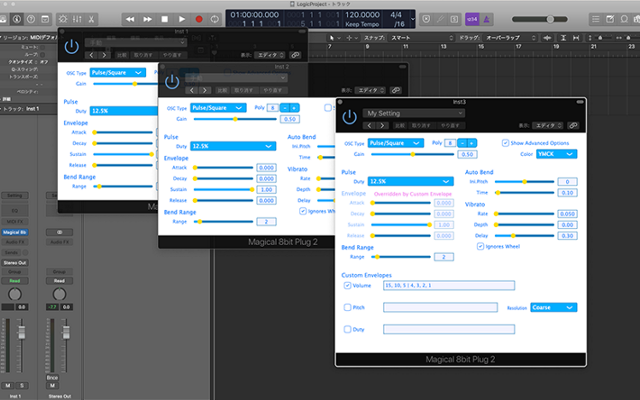Open Toolbar view icon
Image resolution: width=640 pixels, height=400 pixels.
click(45, 19)
